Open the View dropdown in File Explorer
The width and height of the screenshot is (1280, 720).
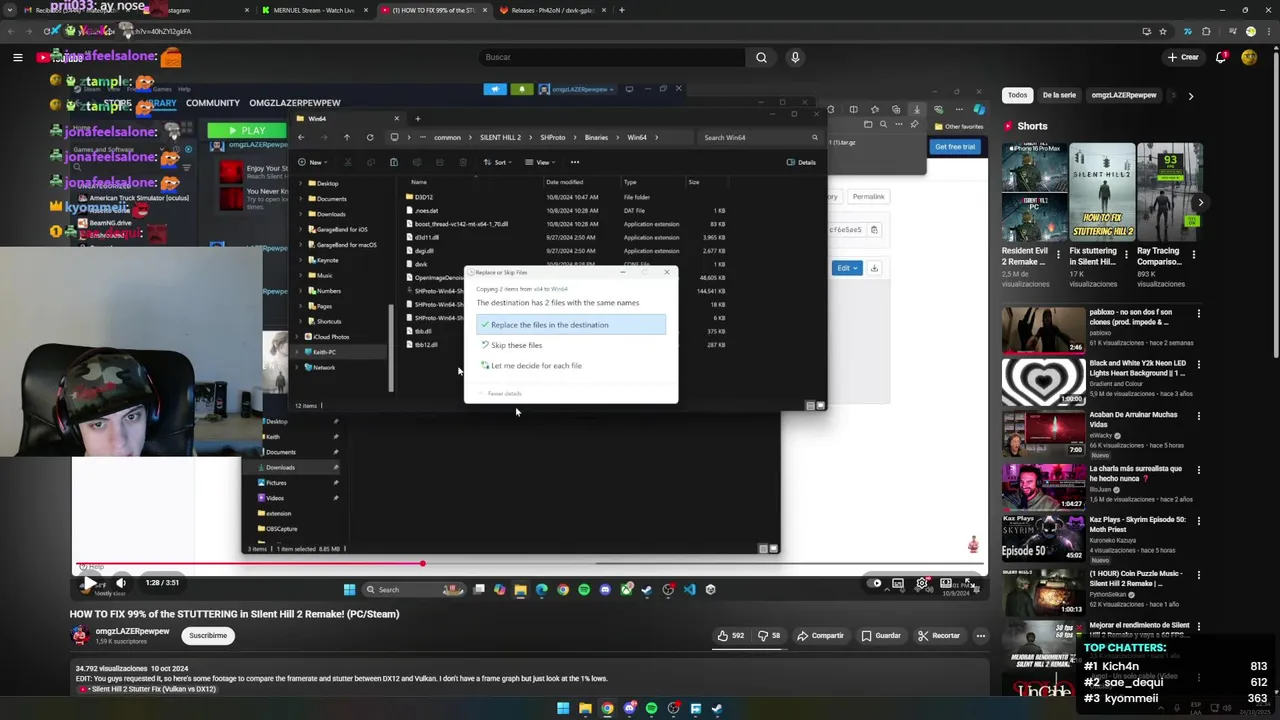tap(539, 162)
